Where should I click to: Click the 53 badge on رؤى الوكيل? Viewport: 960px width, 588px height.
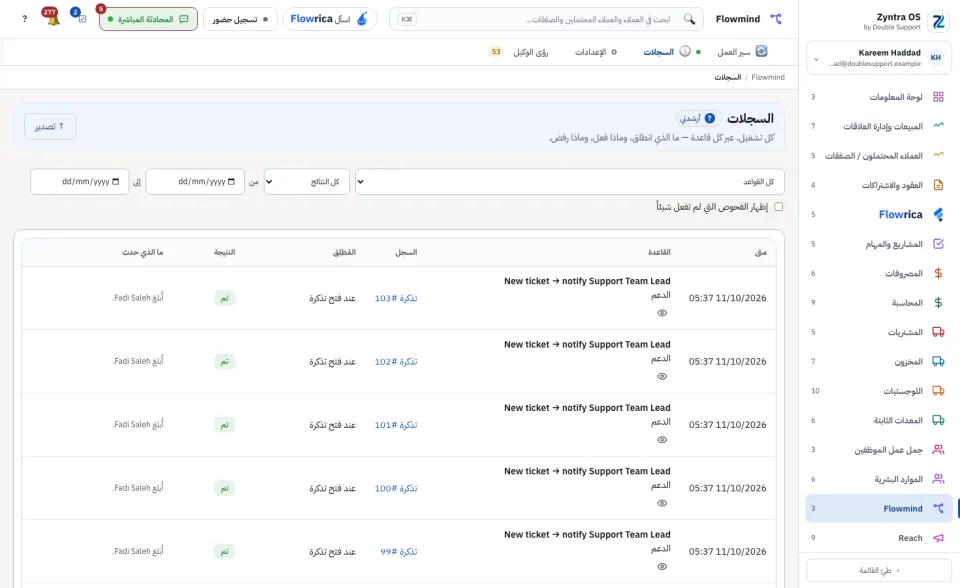coord(496,52)
